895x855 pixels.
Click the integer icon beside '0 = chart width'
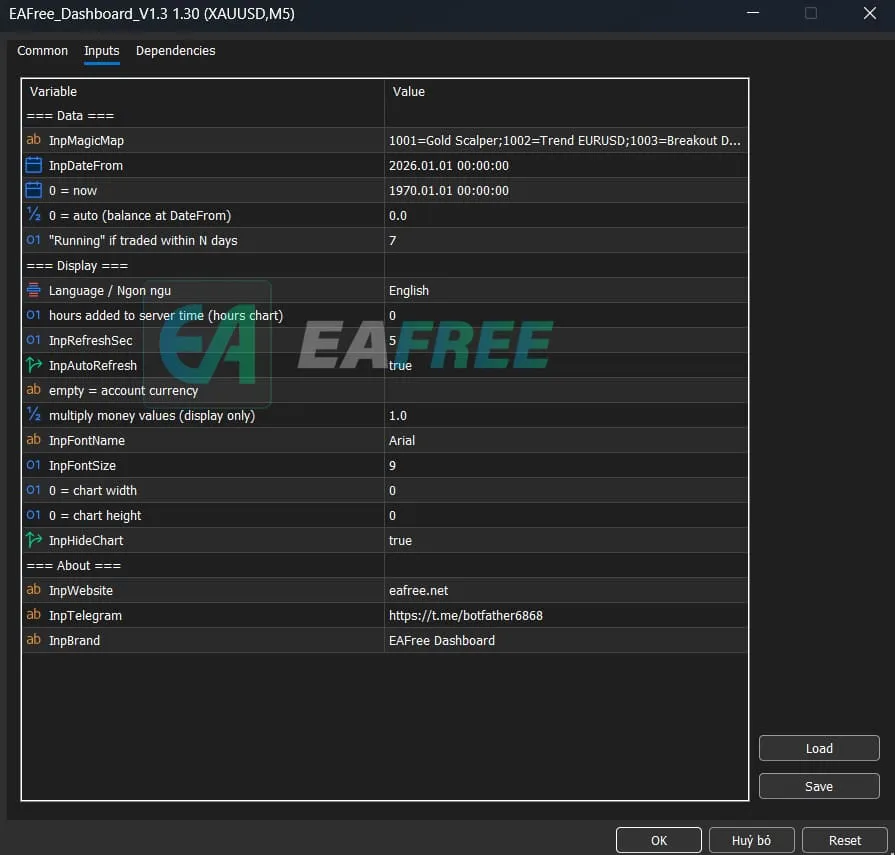[34, 490]
